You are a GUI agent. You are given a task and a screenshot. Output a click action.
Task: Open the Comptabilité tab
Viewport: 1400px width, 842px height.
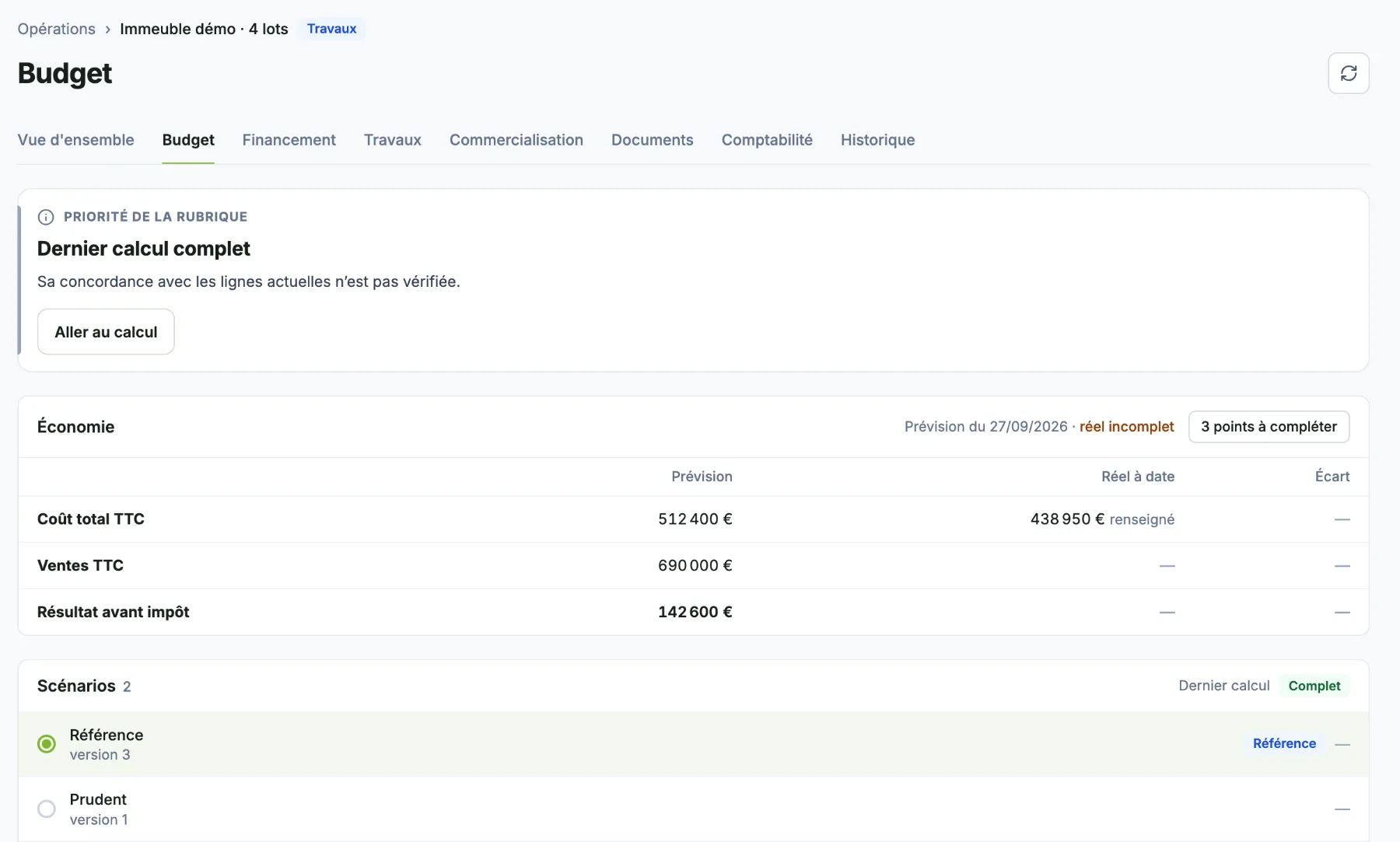767,140
